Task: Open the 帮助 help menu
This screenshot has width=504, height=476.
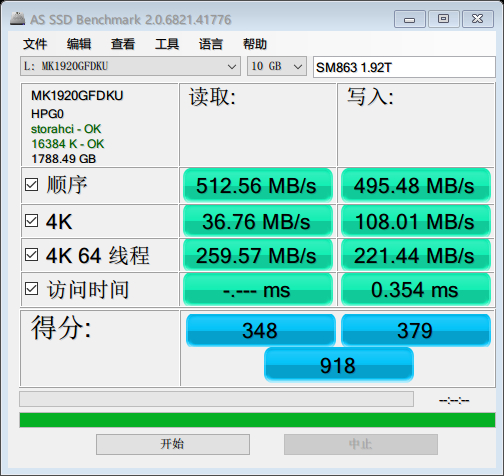Action: 255,44
